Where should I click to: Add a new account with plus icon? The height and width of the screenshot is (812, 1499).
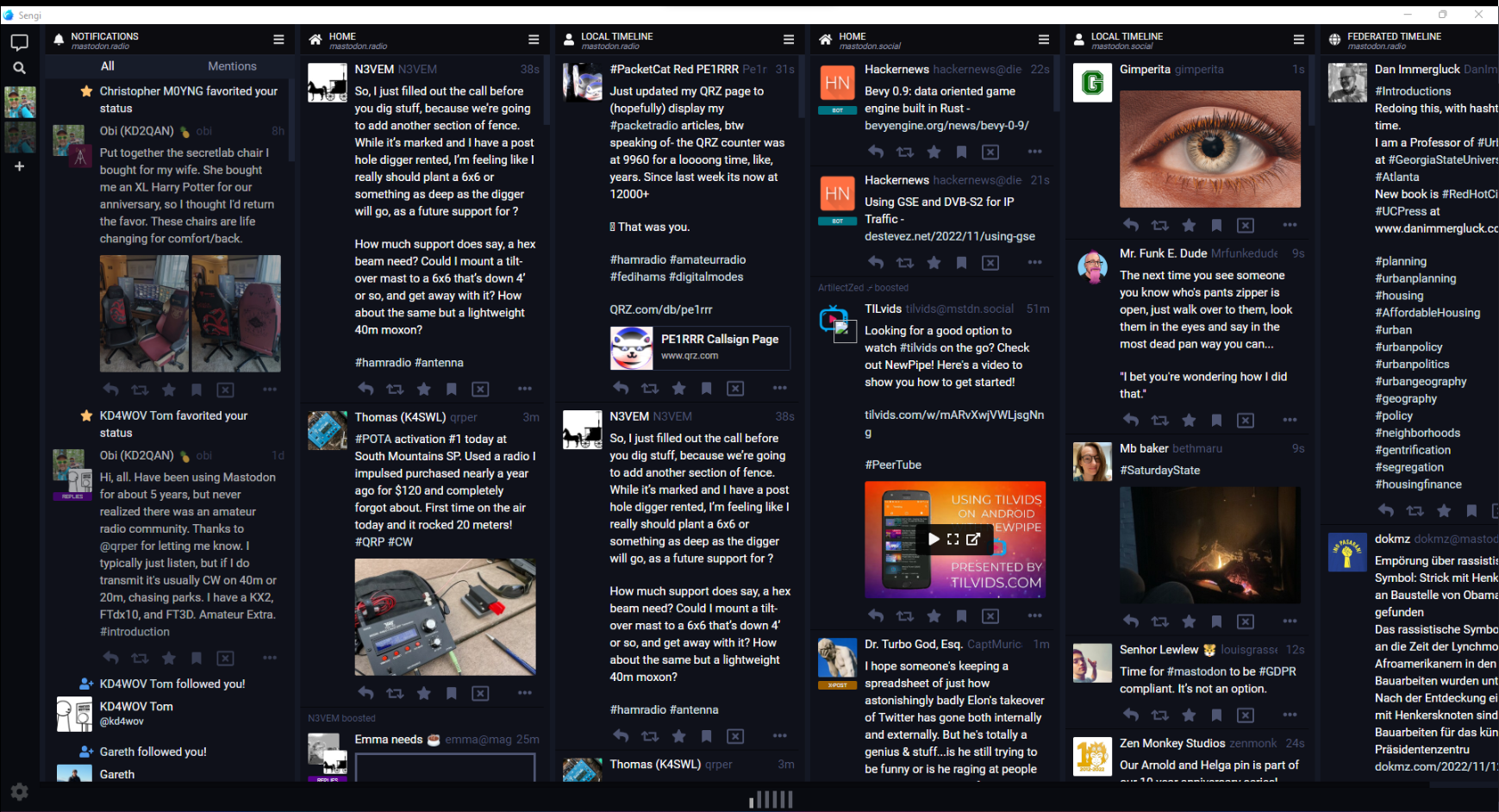(19, 166)
